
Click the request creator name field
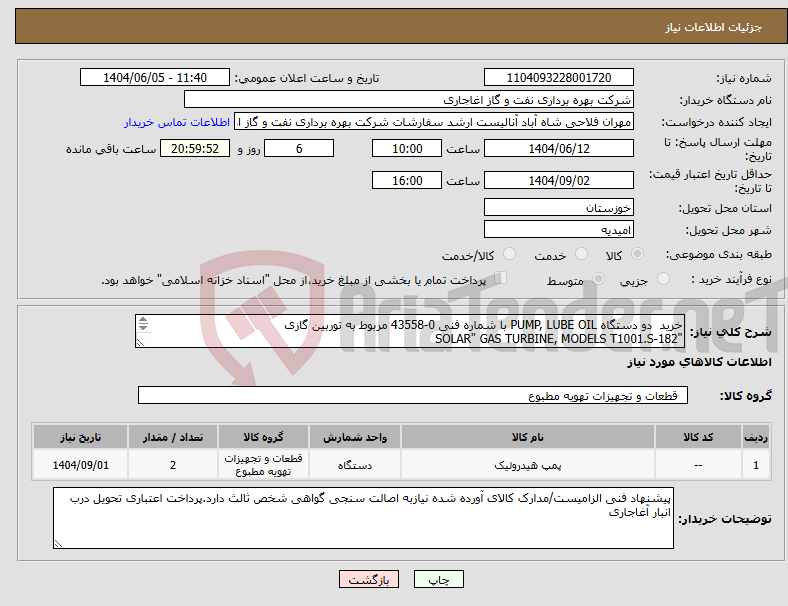[x=434, y=122]
